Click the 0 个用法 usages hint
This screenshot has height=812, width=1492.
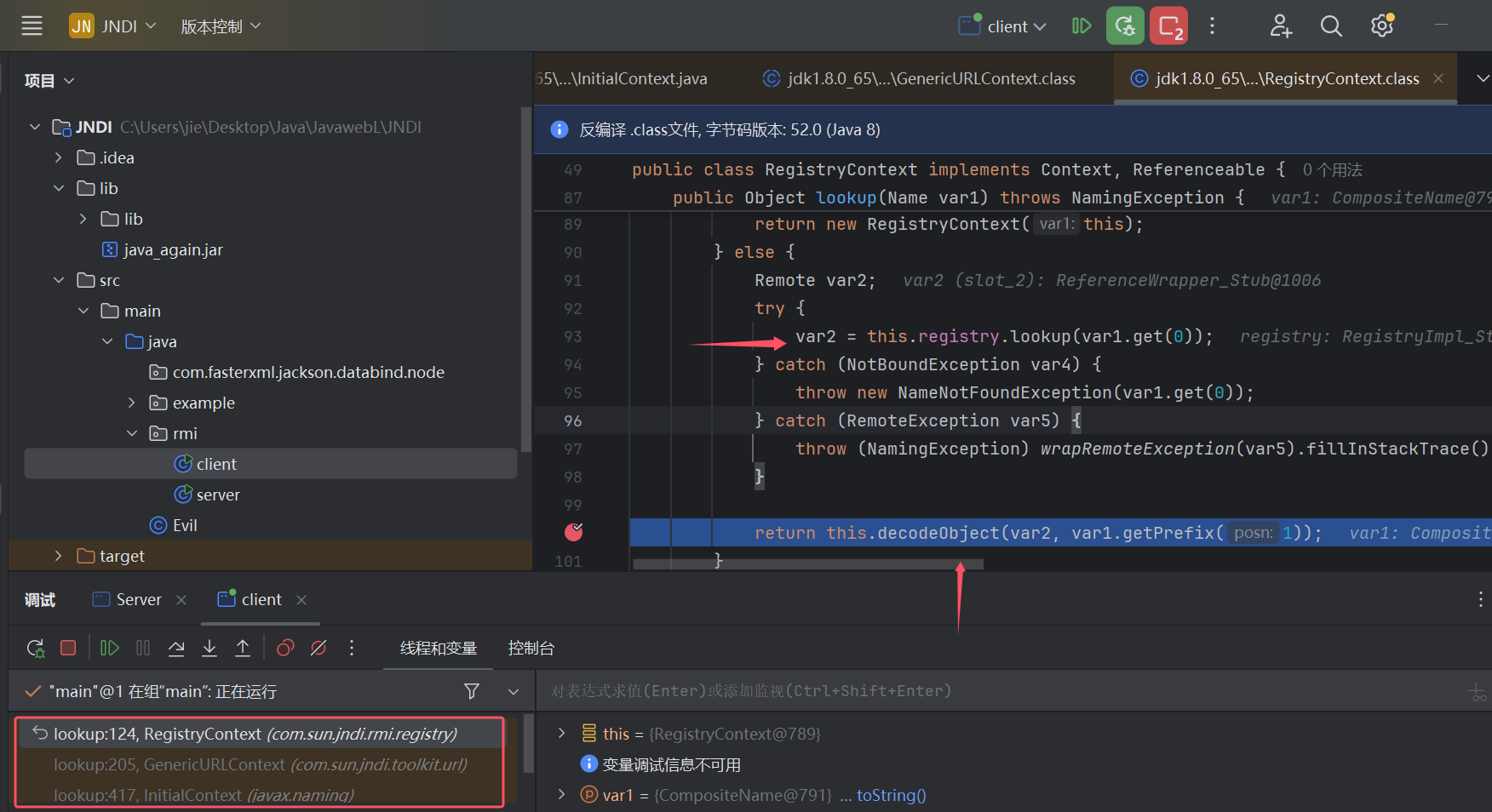click(x=1332, y=170)
